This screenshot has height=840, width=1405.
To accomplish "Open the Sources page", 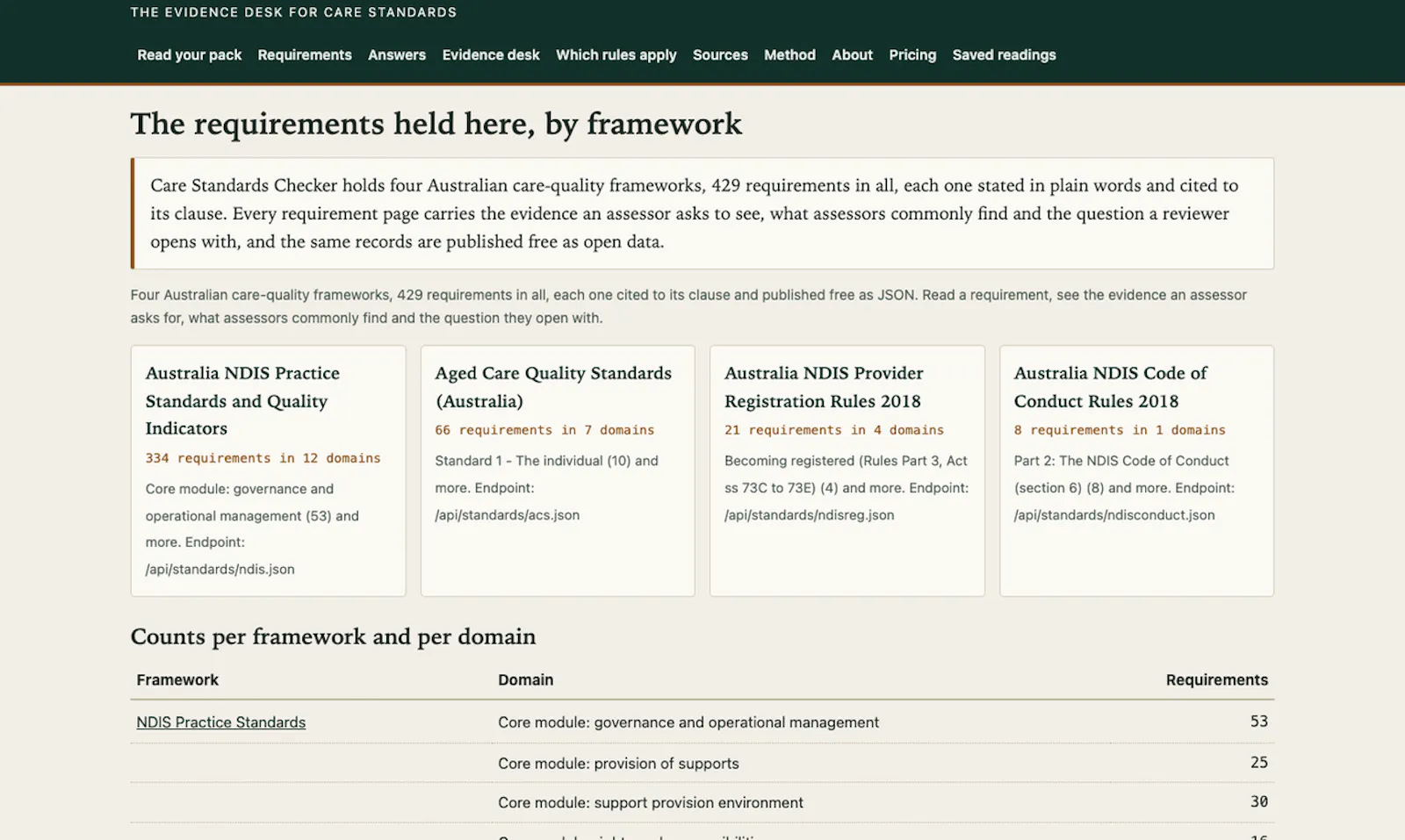I will coord(720,54).
